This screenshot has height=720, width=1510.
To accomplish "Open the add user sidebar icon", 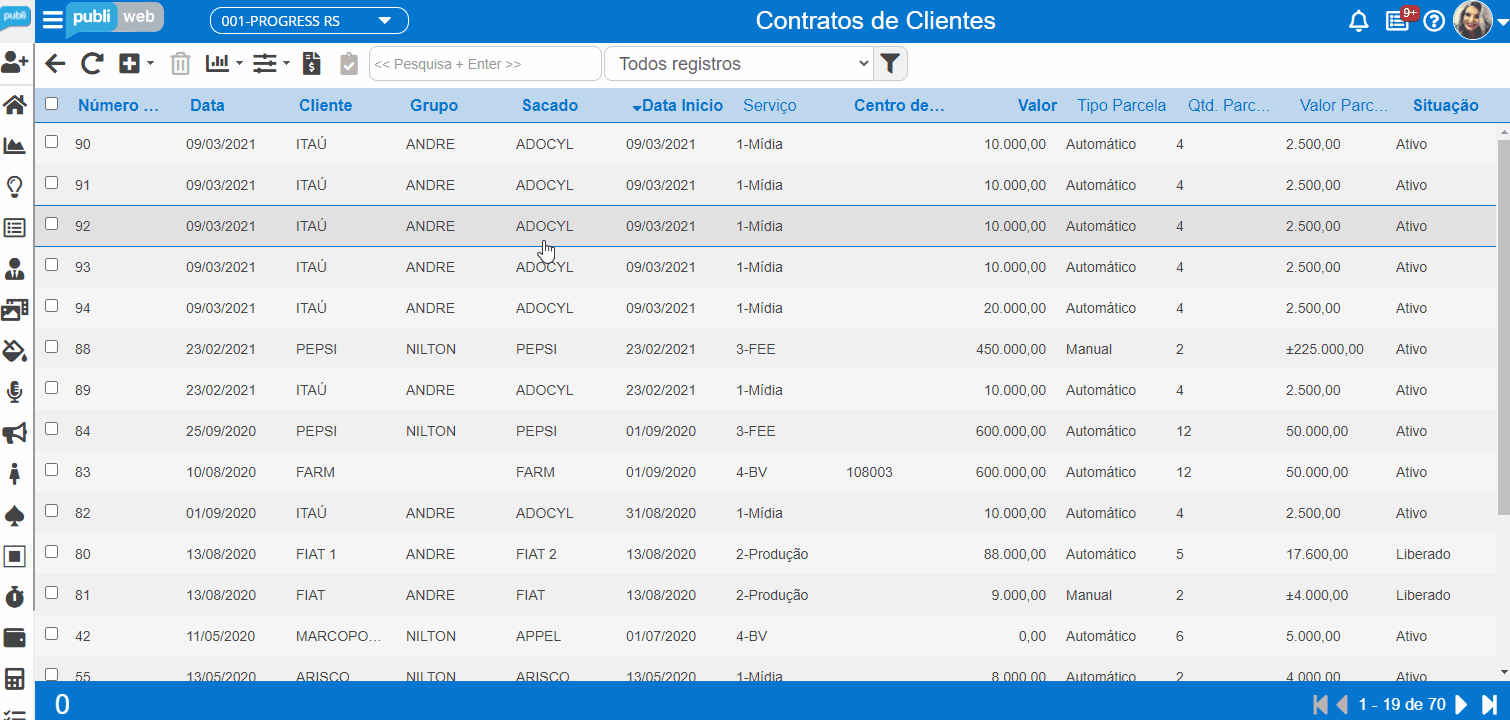I will [x=15, y=63].
